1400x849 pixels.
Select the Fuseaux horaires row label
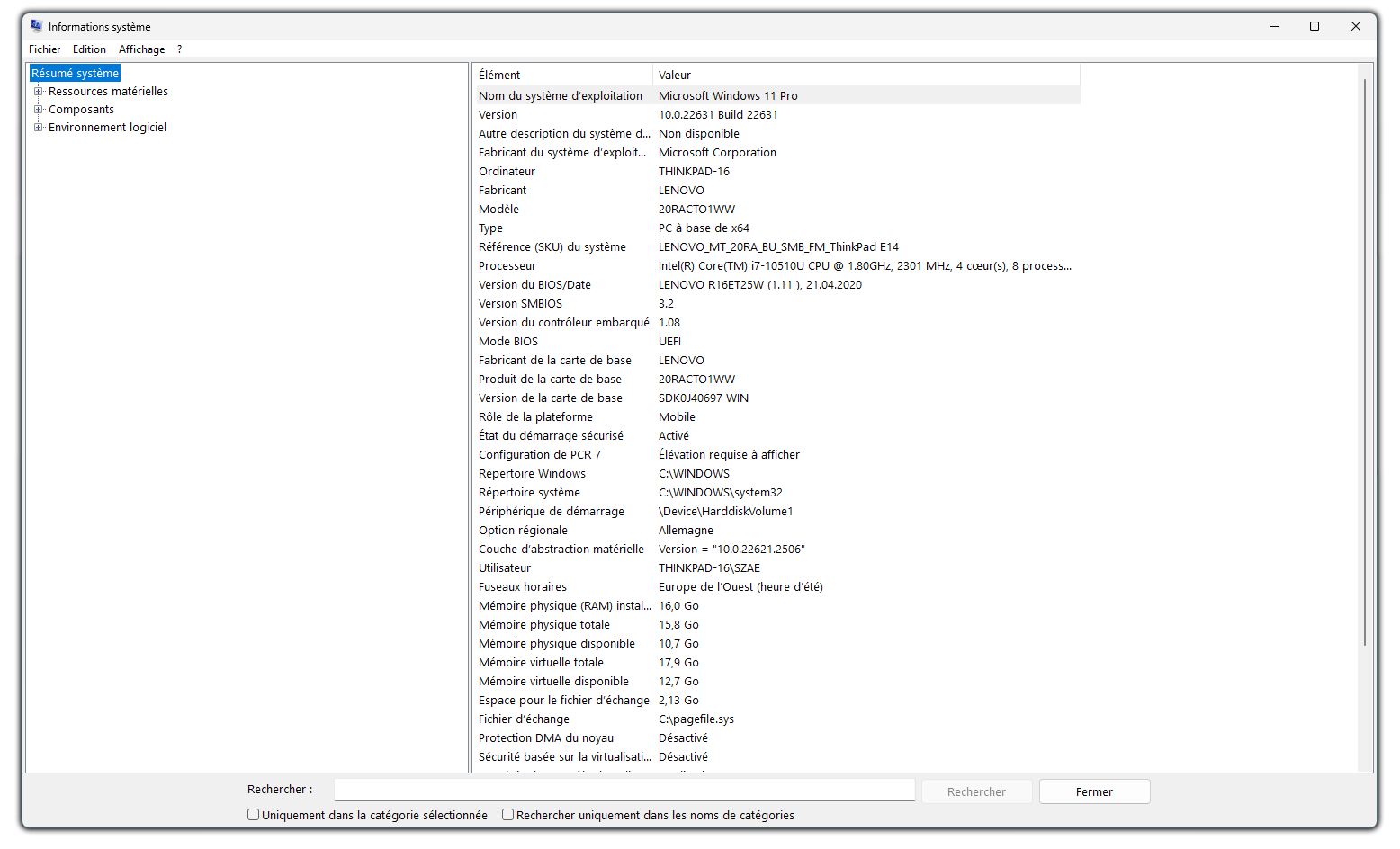pos(523,587)
